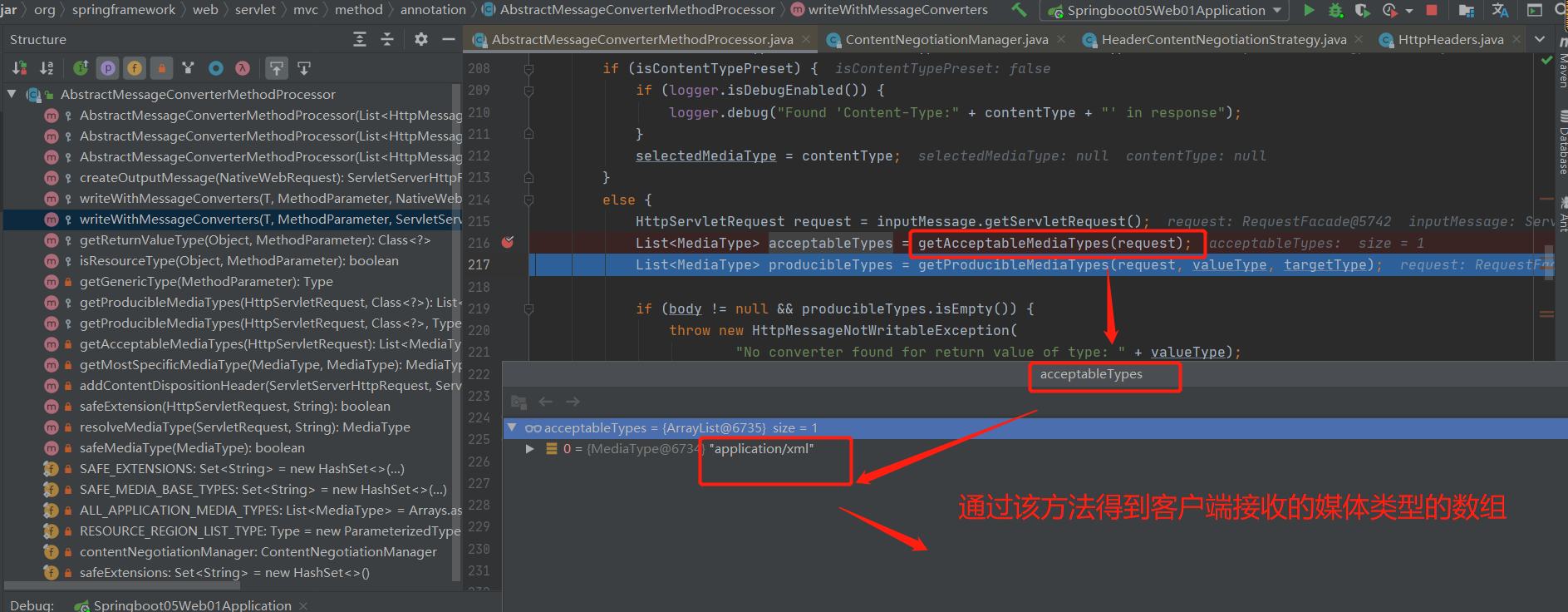Toggle Show Inherited in Structure toolbar
The width and height of the screenshot is (1568, 612).
coord(81,68)
